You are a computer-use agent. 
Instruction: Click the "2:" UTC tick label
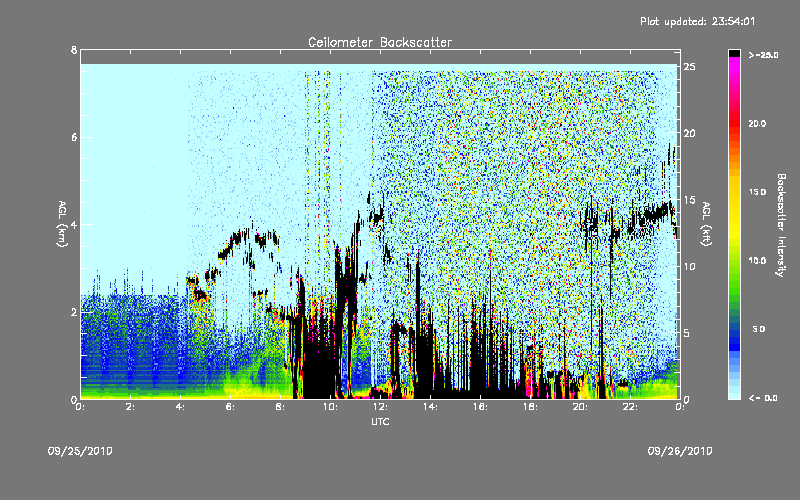click(x=131, y=407)
